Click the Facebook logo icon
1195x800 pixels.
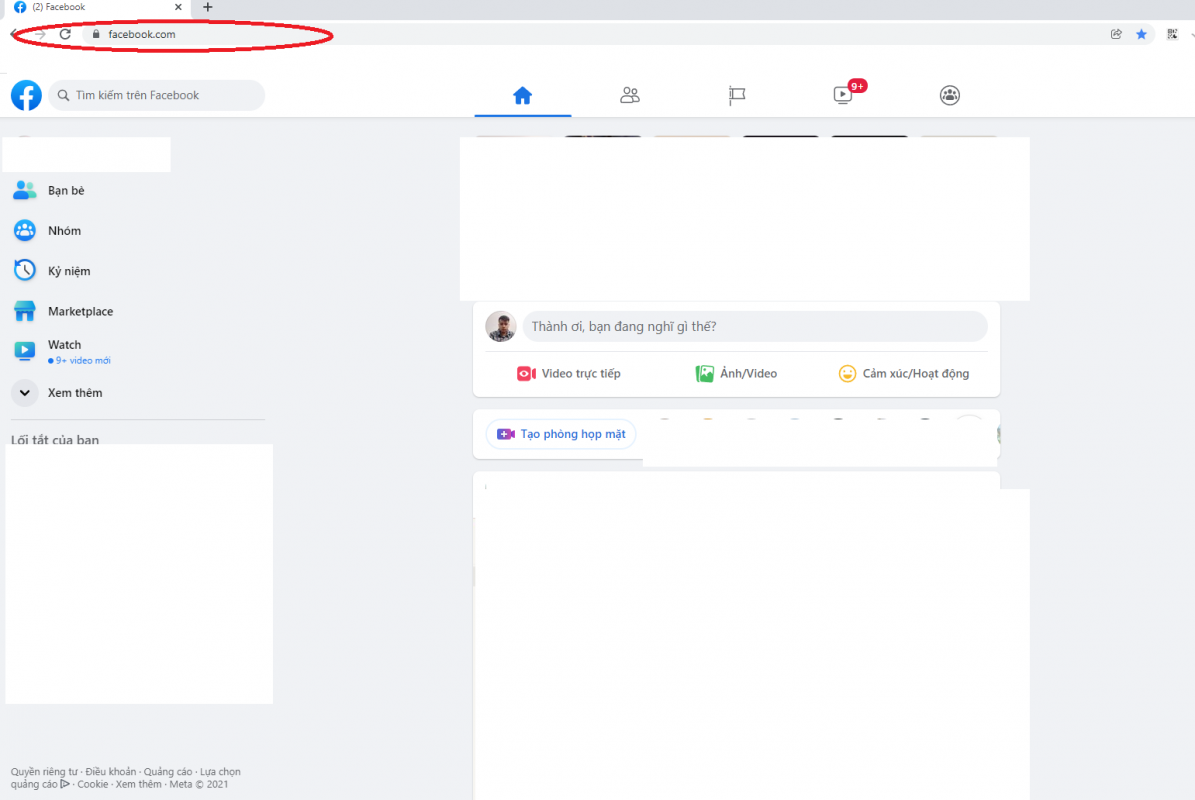coord(26,96)
